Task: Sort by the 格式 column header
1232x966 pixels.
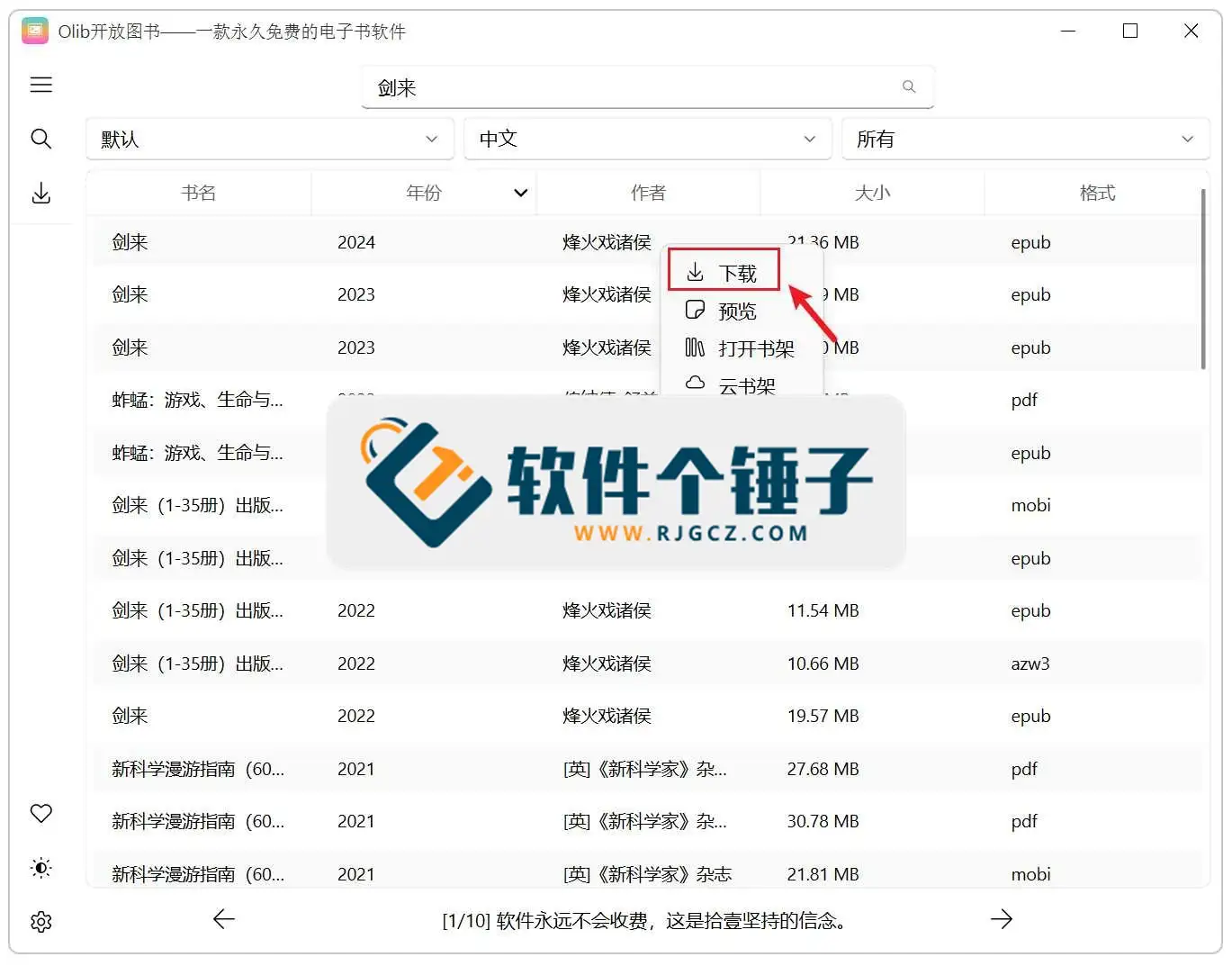Action: coord(1097,193)
